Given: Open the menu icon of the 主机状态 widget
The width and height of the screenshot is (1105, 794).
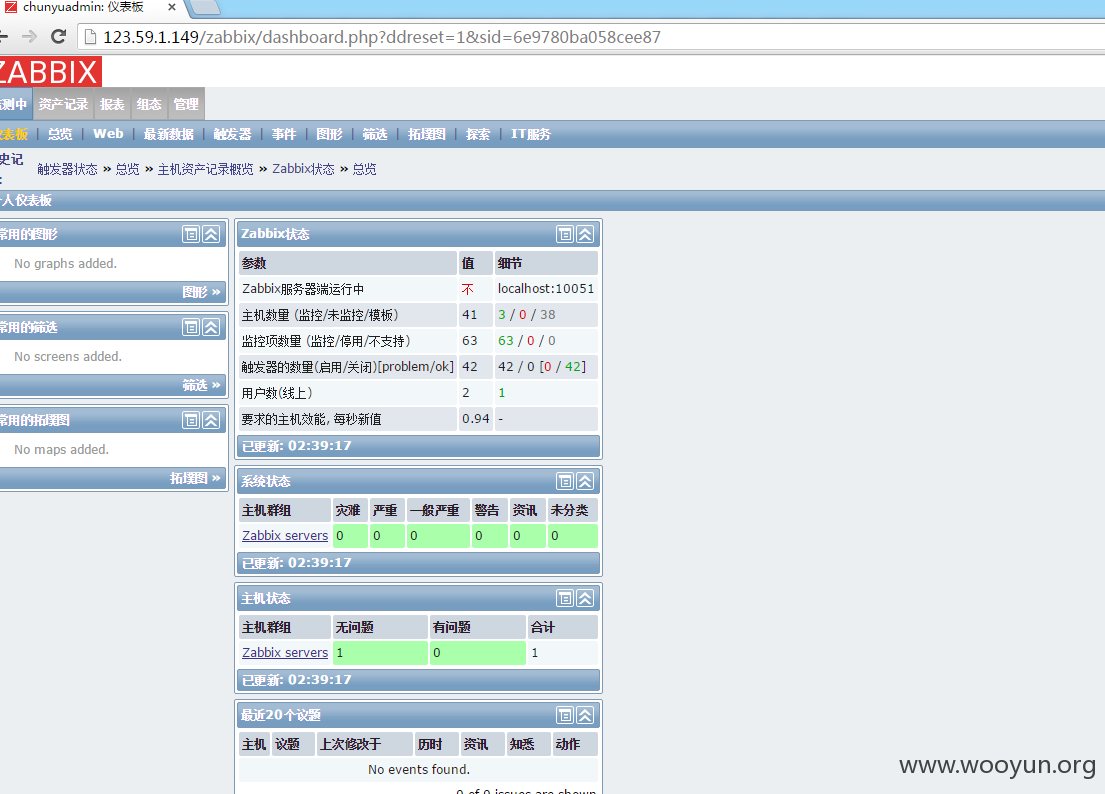Looking at the screenshot, I should (x=565, y=598).
